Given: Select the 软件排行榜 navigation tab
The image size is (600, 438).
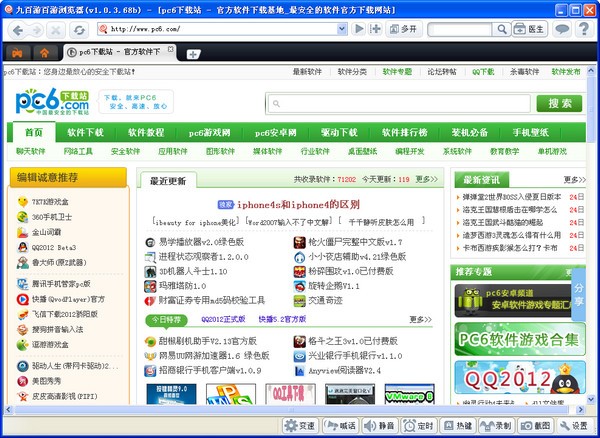Looking at the screenshot, I should click(404, 132).
